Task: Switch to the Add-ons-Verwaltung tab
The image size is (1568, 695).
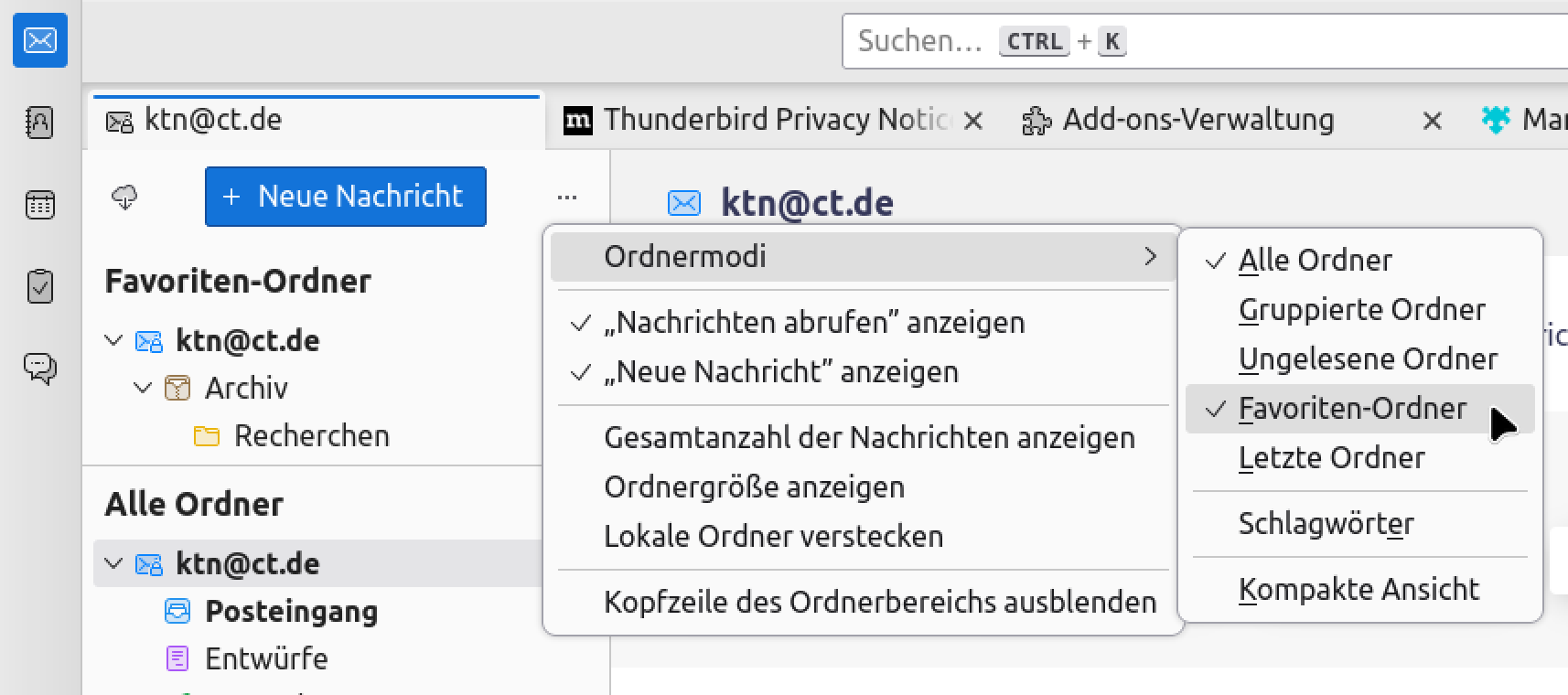Action: tap(1197, 120)
